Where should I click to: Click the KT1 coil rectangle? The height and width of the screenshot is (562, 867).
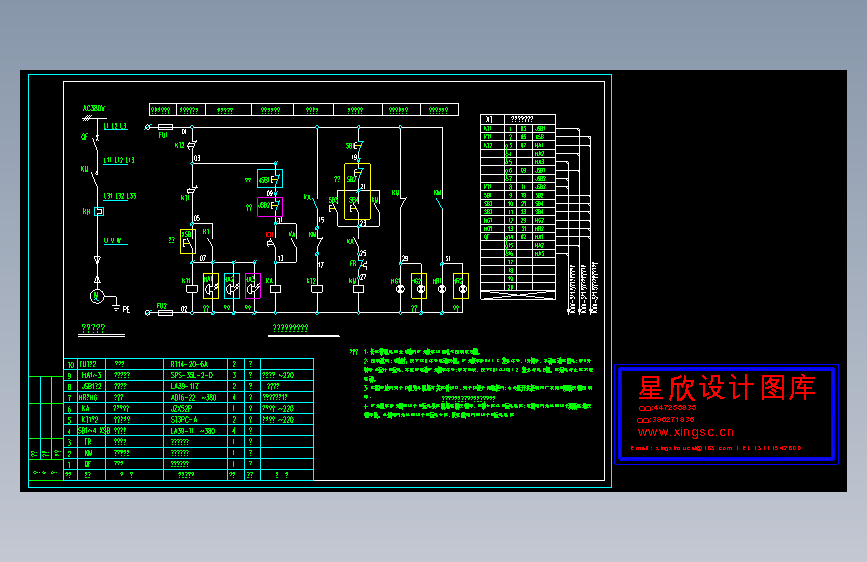click(x=192, y=289)
